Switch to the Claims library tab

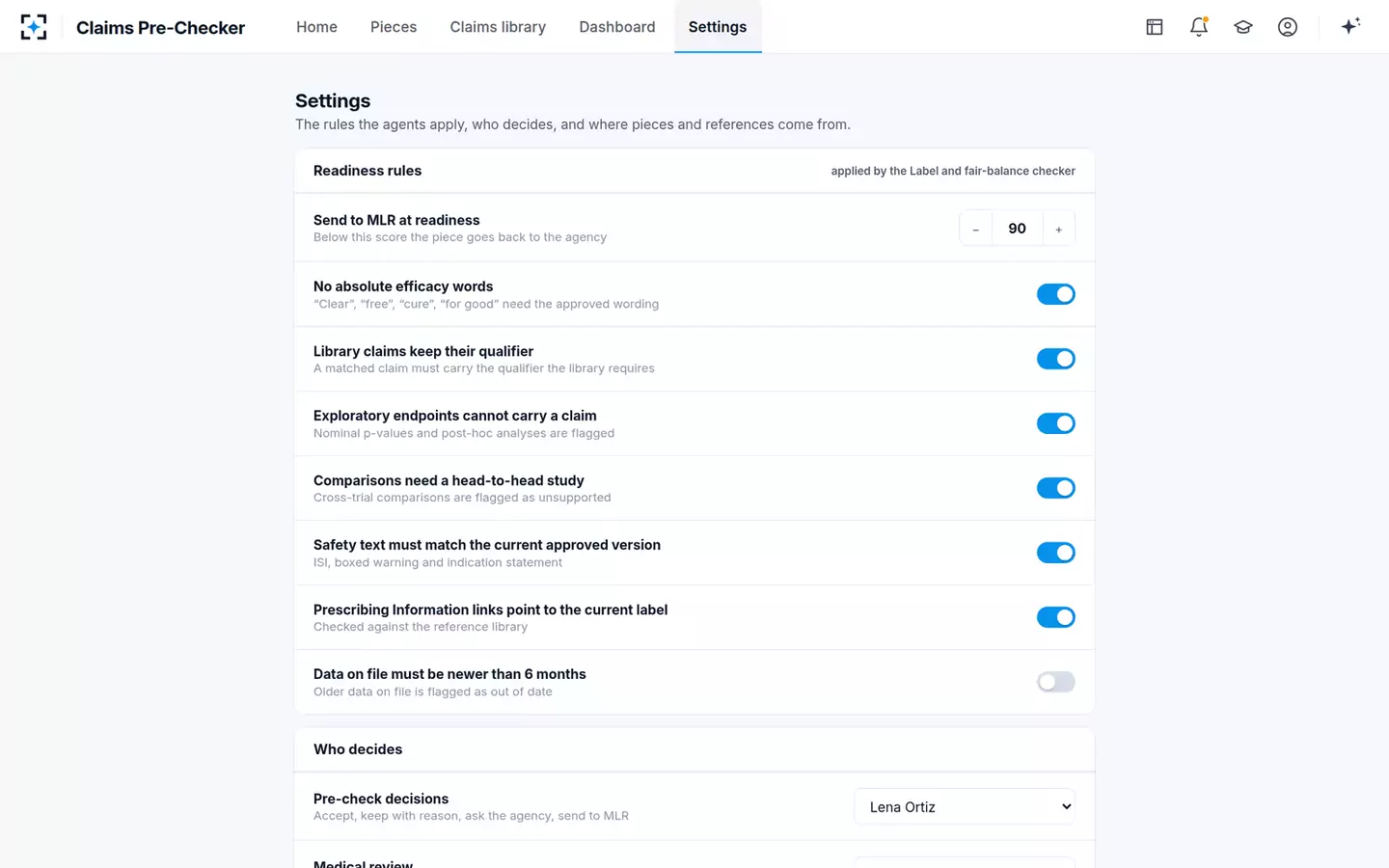[x=498, y=27]
